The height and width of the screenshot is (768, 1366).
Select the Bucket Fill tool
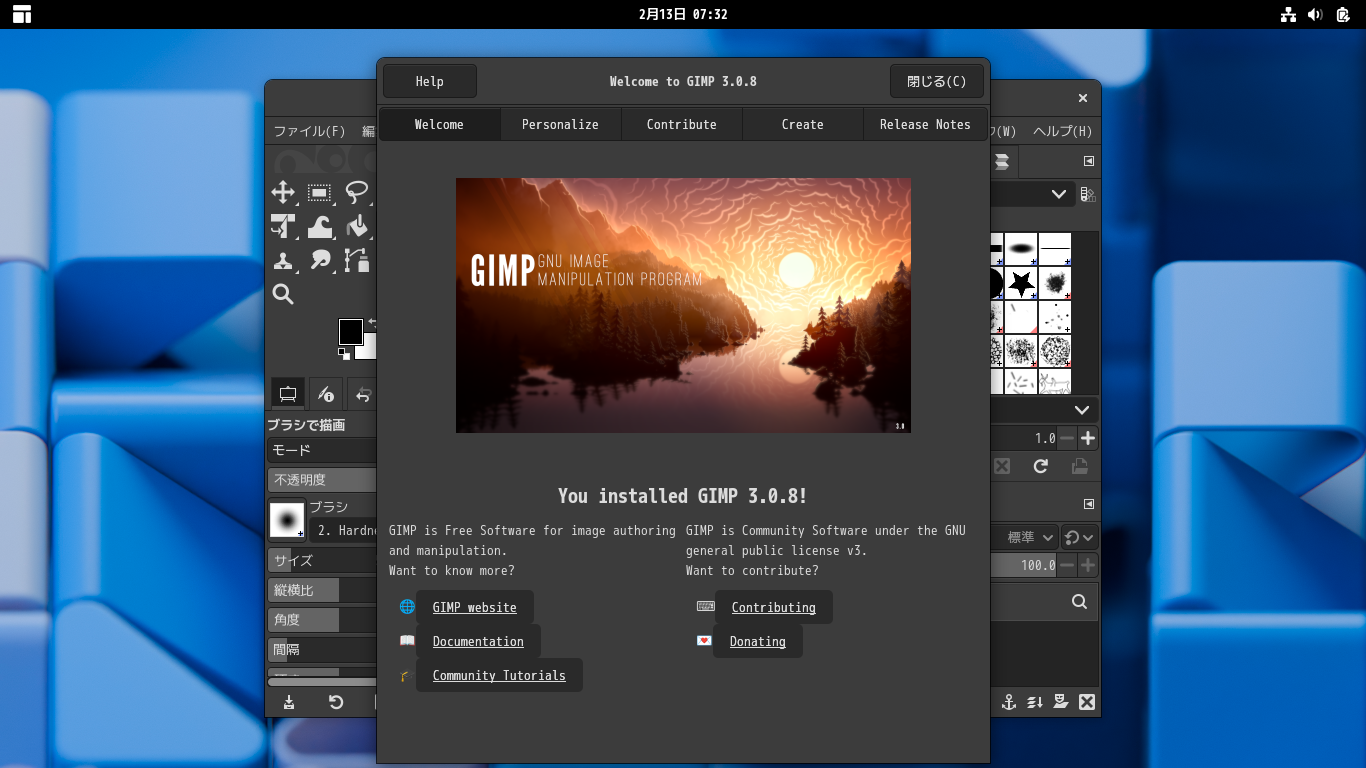357,227
